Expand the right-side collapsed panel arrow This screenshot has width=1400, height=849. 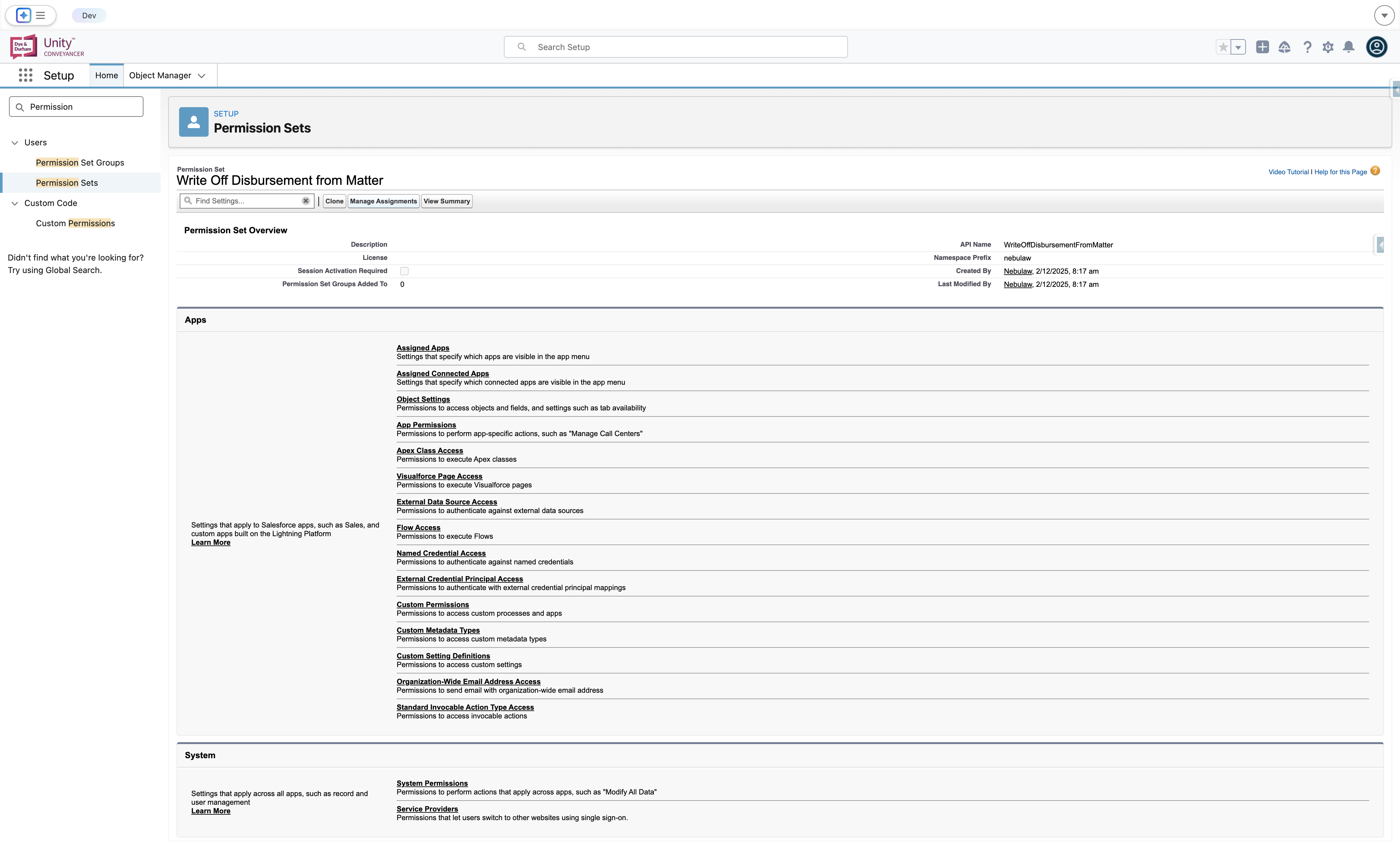click(x=1380, y=245)
